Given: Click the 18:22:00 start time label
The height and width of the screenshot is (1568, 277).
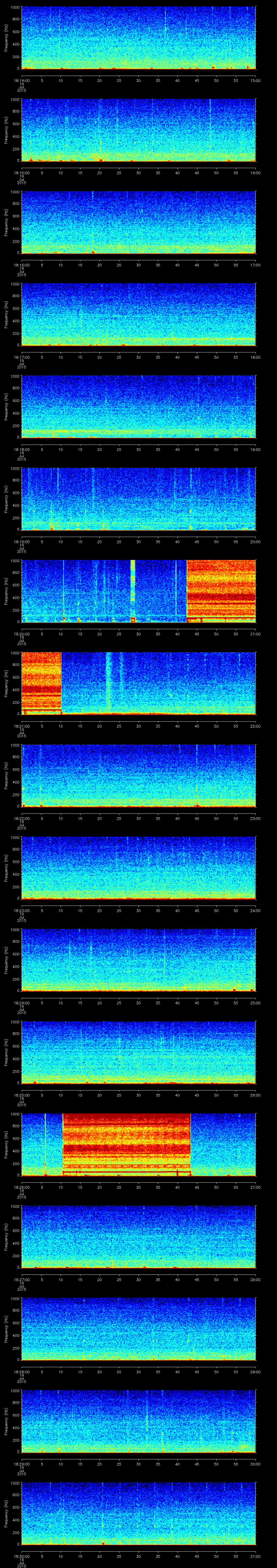Looking at the screenshot, I should (x=21, y=819).
